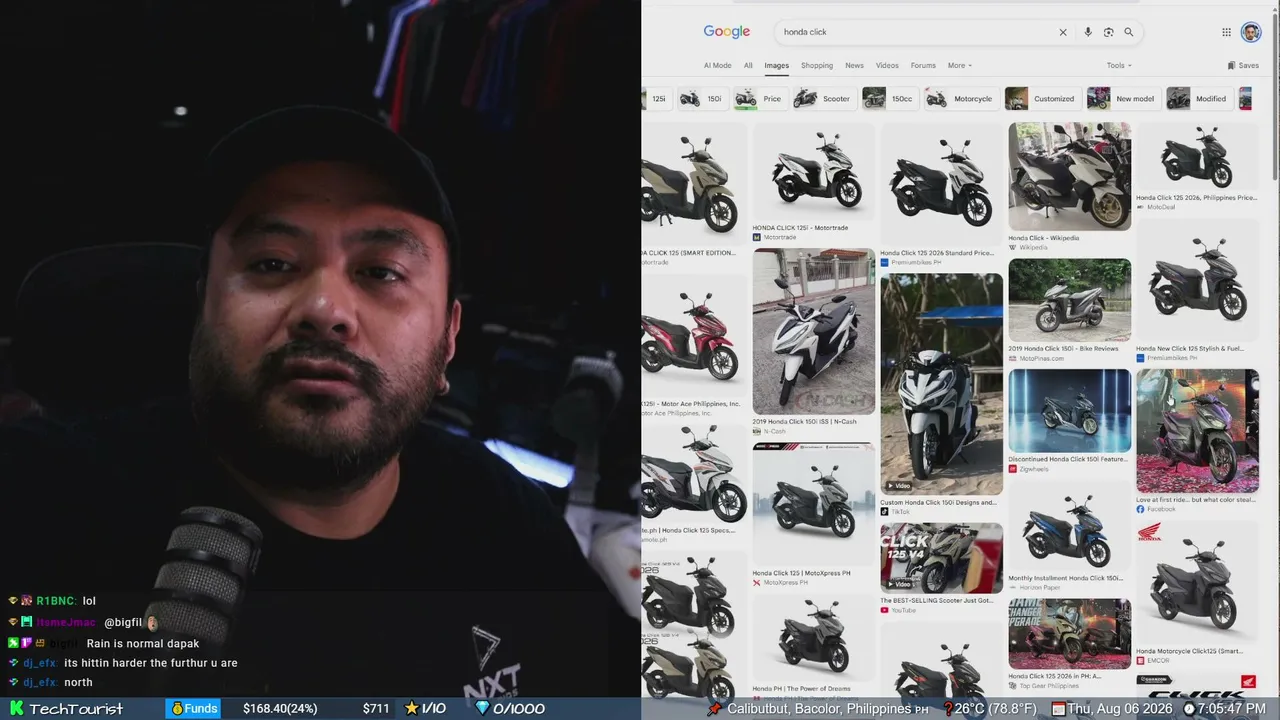Switch to the All results tab

(748, 66)
